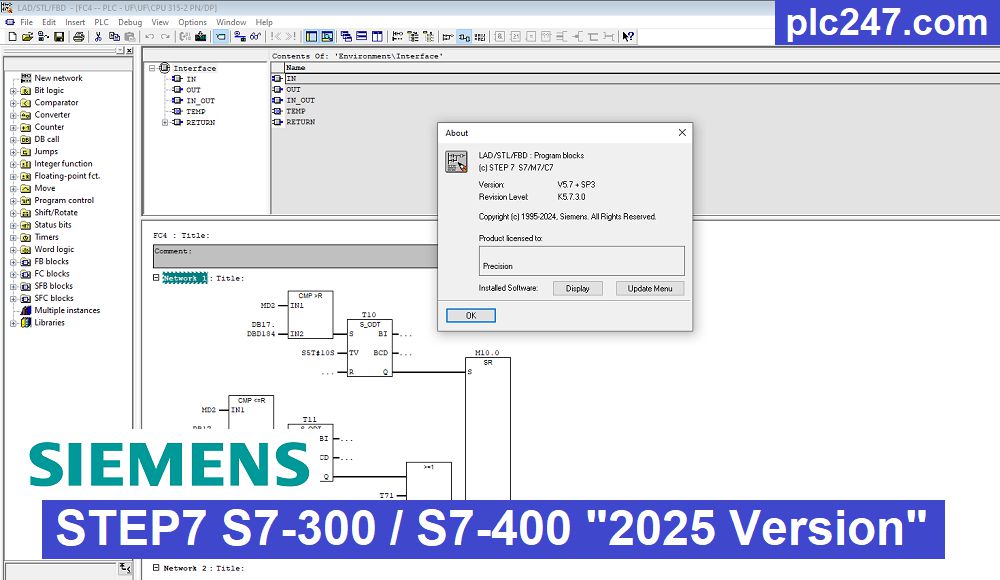The height and width of the screenshot is (580, 1000).
Task: Create a new block with the New toolbar icon
Action: [12, 37]
